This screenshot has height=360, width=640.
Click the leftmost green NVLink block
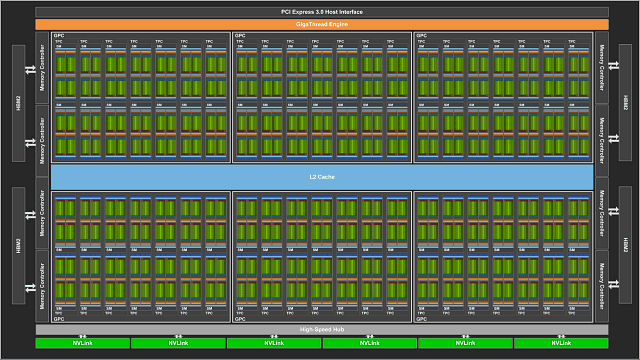tap(82, 343)
